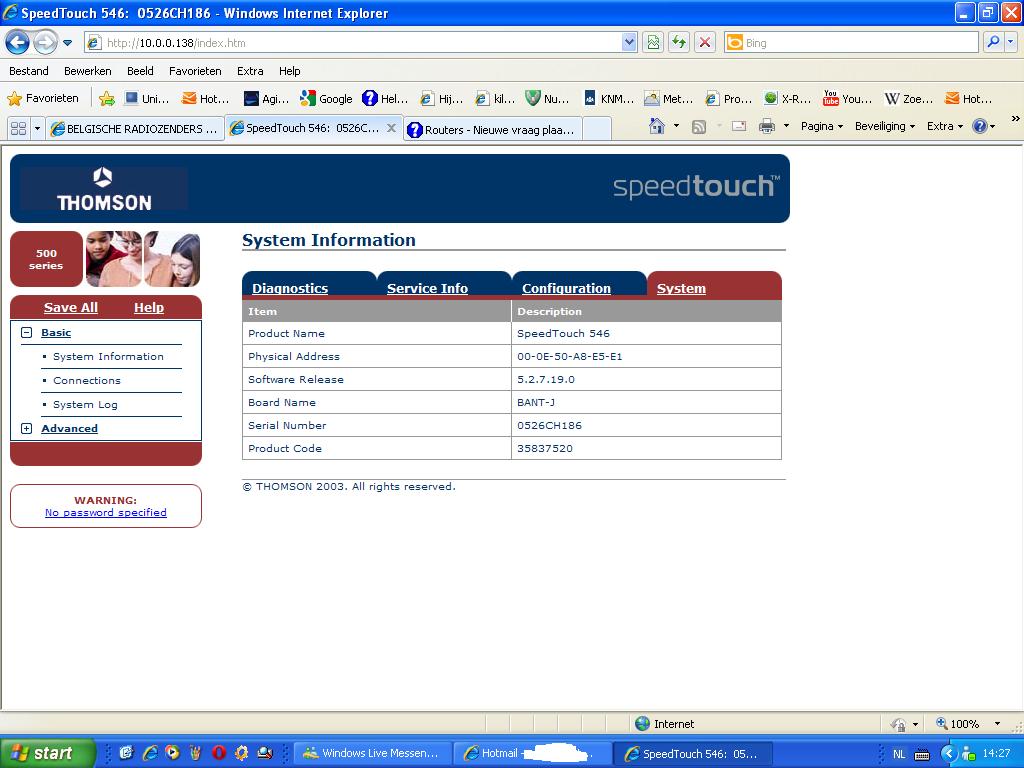
Task: Open the Configuration tab
Action: pyautogui.click(x=566, y=288)
